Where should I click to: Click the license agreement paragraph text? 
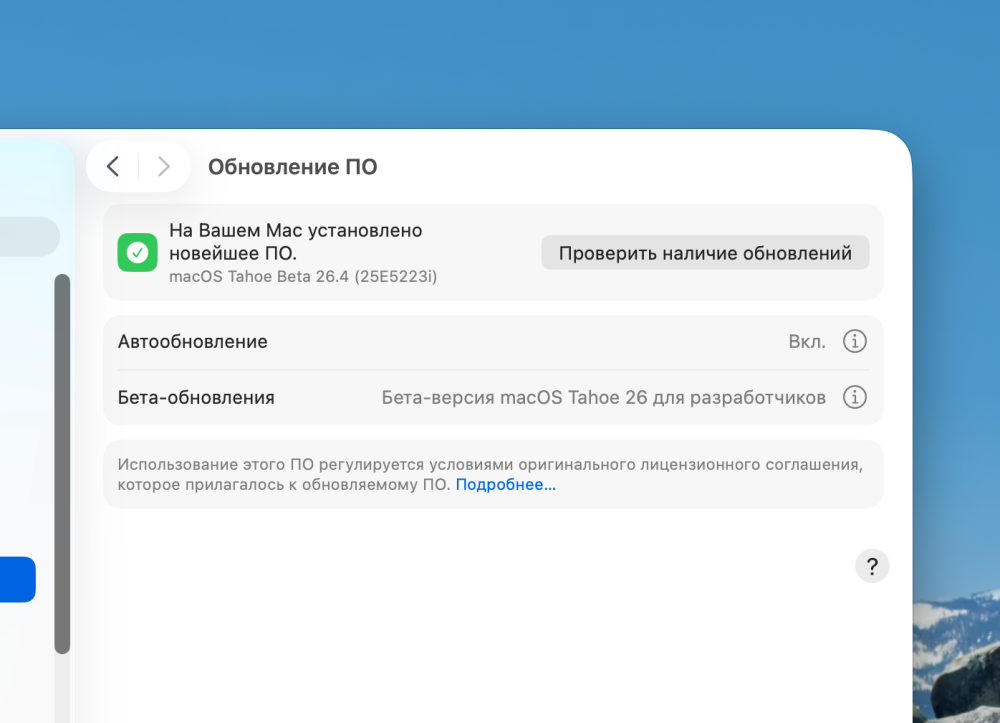tap(490, 474)
